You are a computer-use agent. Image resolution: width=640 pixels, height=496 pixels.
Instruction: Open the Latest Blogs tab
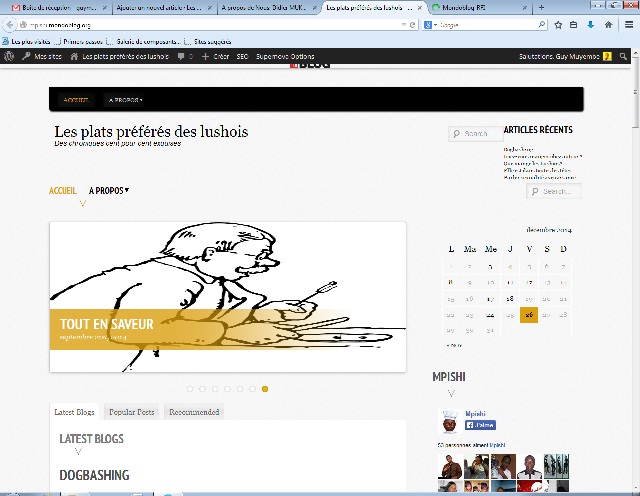click(x=74, y=412)
